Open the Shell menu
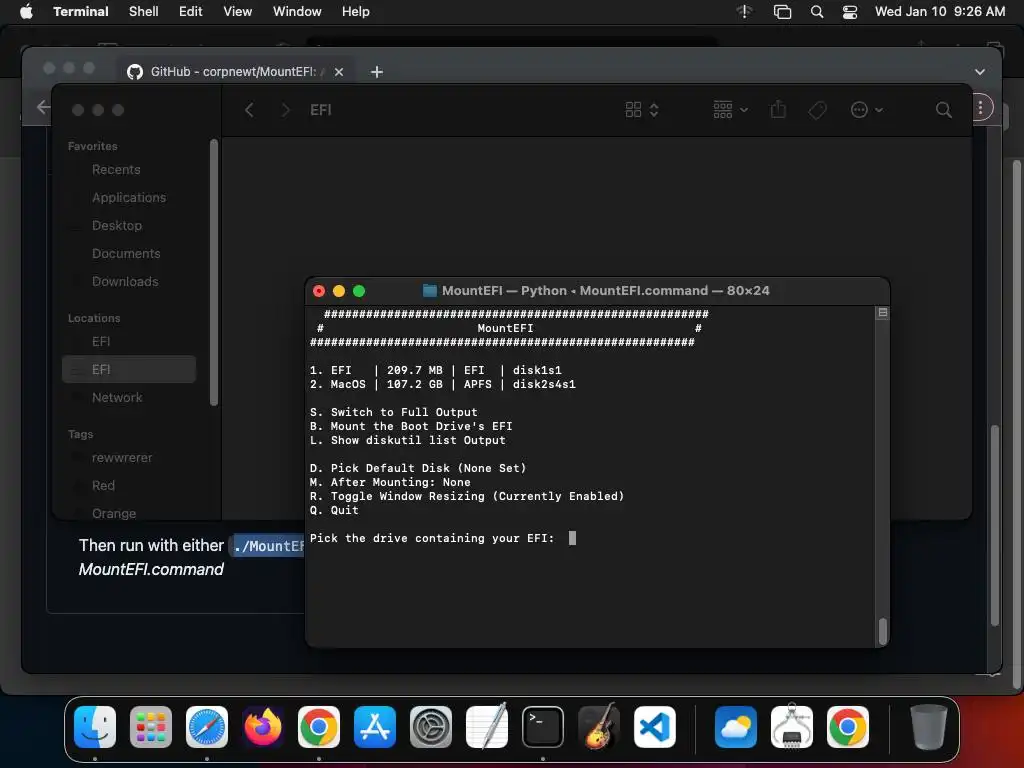1024x768 pixels. click(144, 12)
